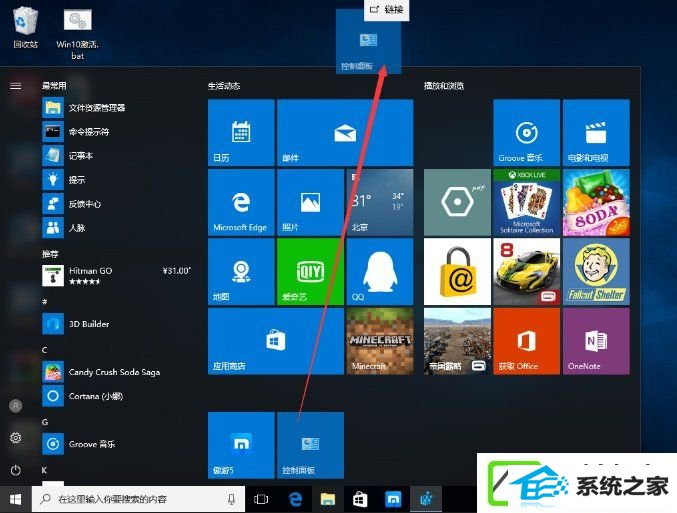Launch 反馈中心 feedback hub
This screenshot has height=513, width=677.
(x=117, y=204)
